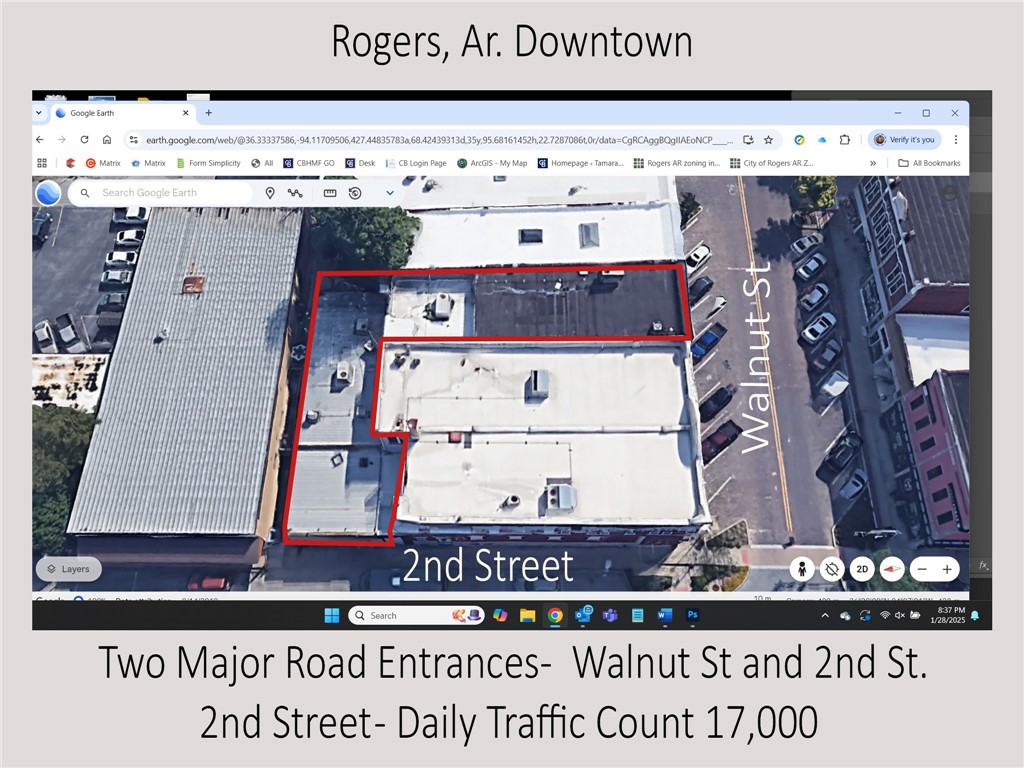Expand the hidden bookmarks overflow chevron
Image resolution: width=1024 pixels, height=768 pixels.
(x=873, y=163)
